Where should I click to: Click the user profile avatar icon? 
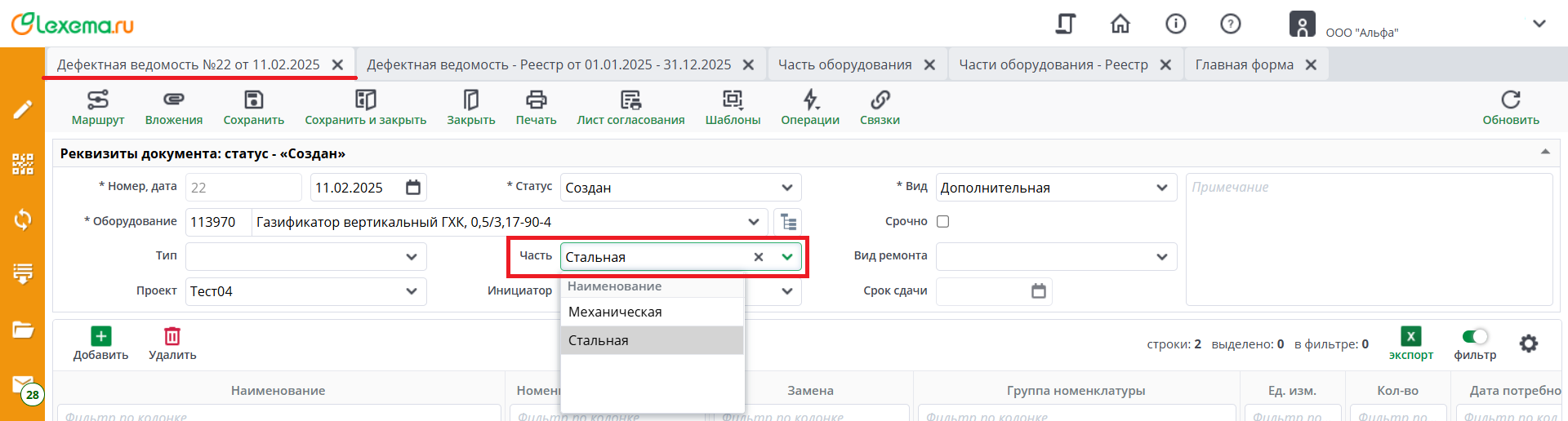[1302, 24]
